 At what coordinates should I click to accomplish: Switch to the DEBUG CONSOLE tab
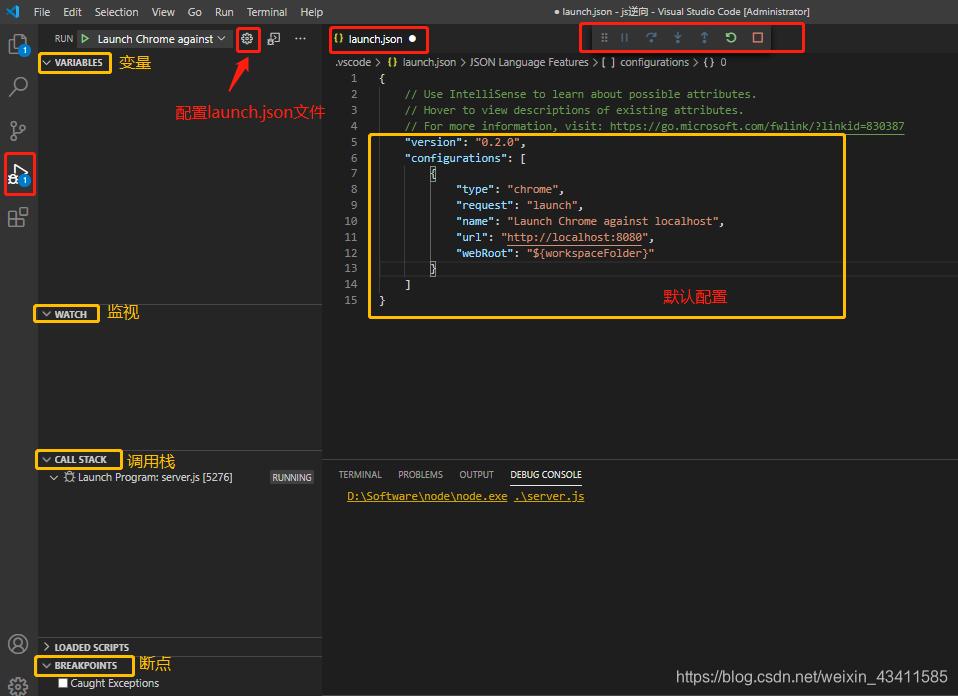click(x=546, y=475)
